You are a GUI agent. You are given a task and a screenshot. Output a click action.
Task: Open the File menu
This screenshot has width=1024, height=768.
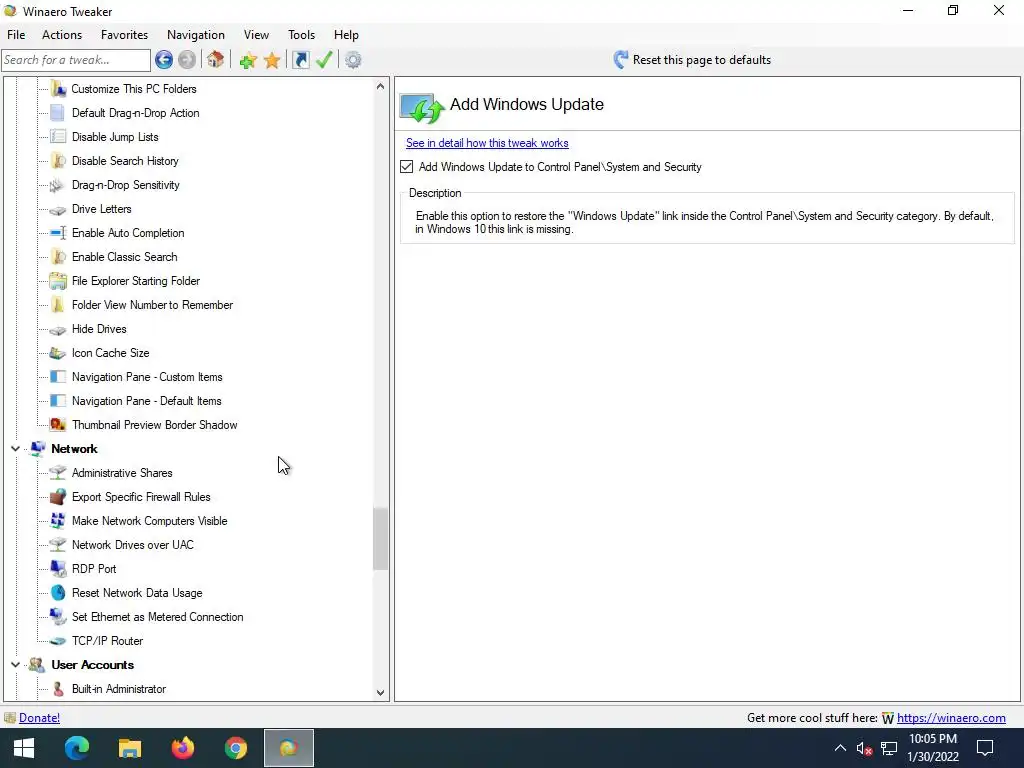point(16,35)
